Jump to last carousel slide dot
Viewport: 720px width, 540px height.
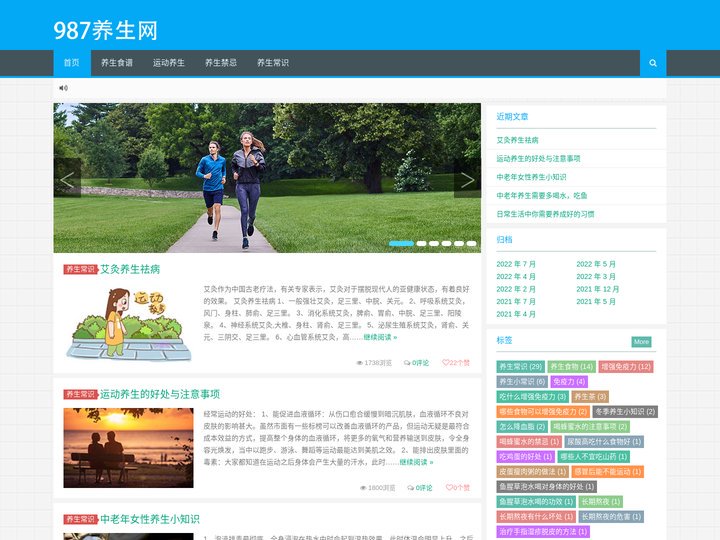(472, 243)
